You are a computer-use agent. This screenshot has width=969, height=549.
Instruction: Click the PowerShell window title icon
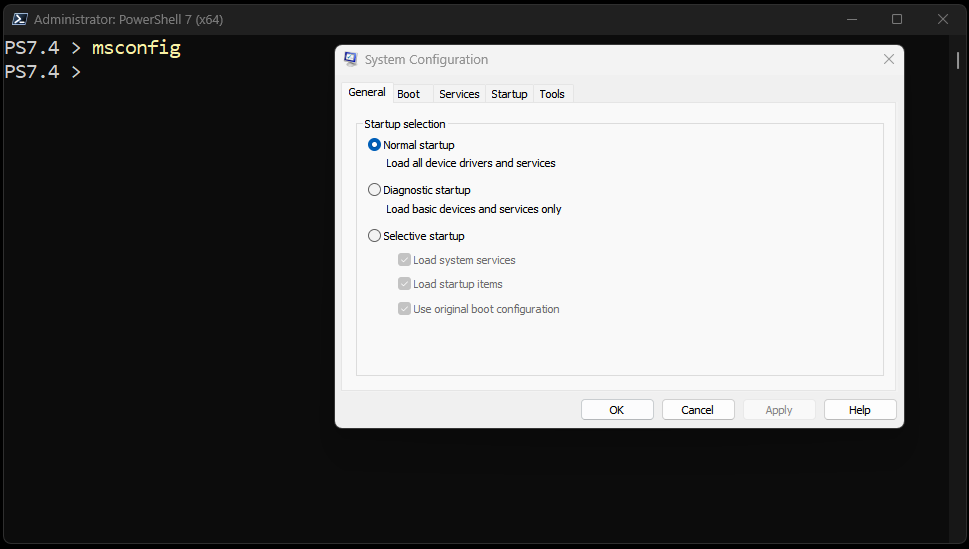click(19, 19)
